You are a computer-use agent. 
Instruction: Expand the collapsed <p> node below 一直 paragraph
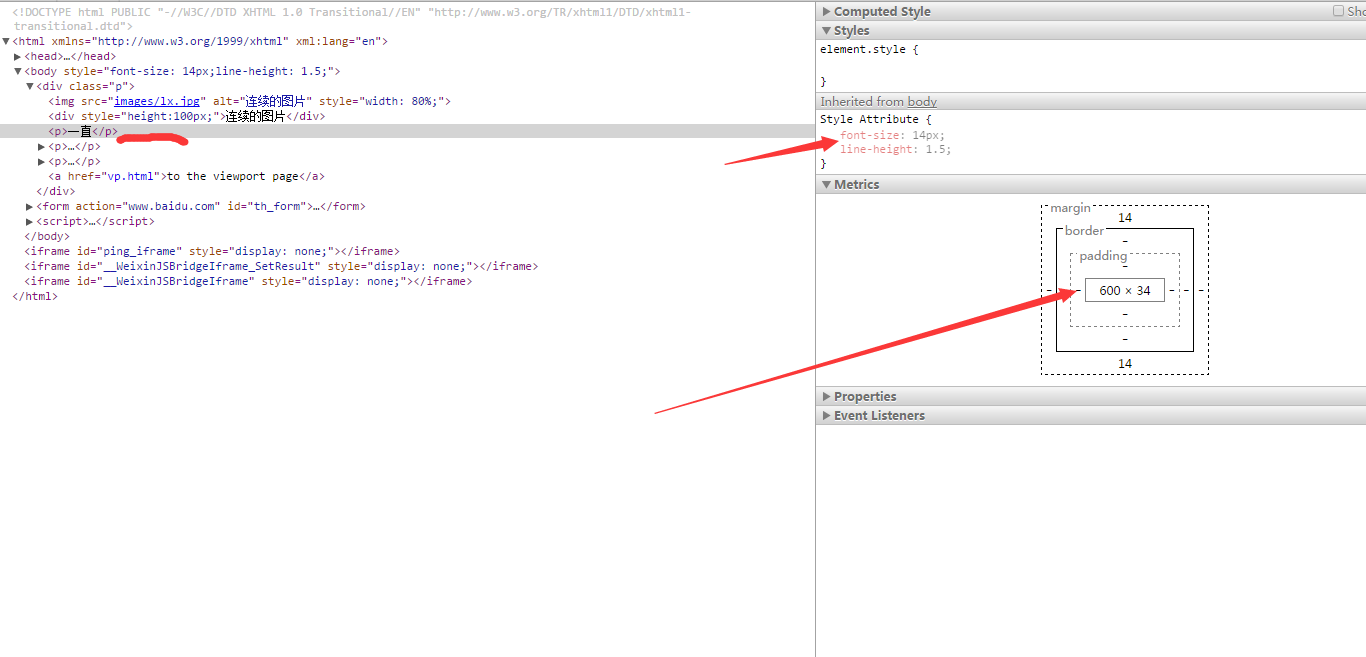coord(42,147)
